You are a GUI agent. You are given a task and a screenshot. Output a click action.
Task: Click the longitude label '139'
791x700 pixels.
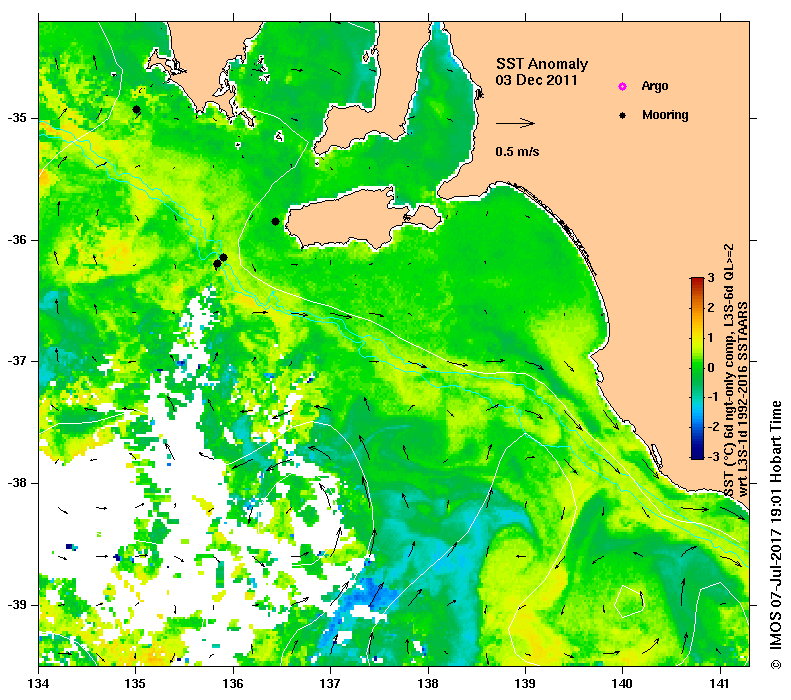point(526,684)
